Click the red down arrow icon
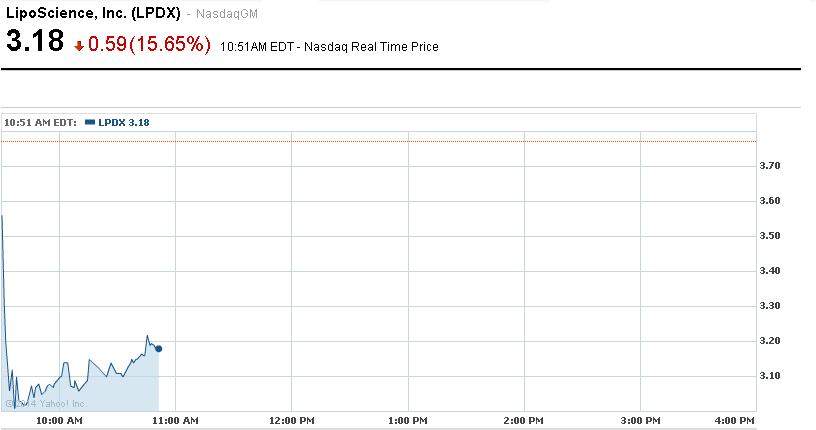The height and width of the screenshot is (430, 816). click(79, 47)
